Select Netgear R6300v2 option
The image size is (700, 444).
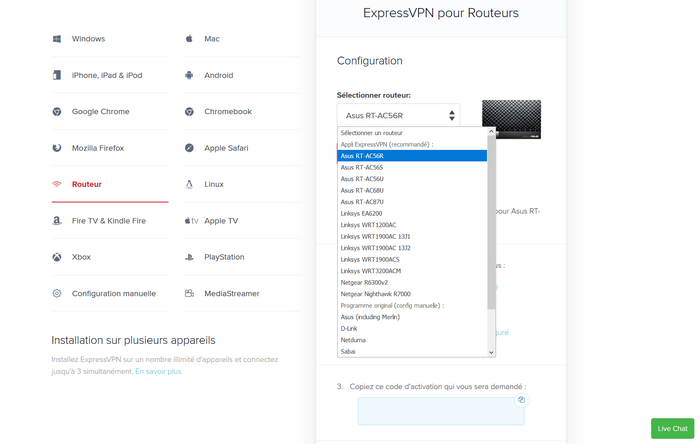coord(412,282)
